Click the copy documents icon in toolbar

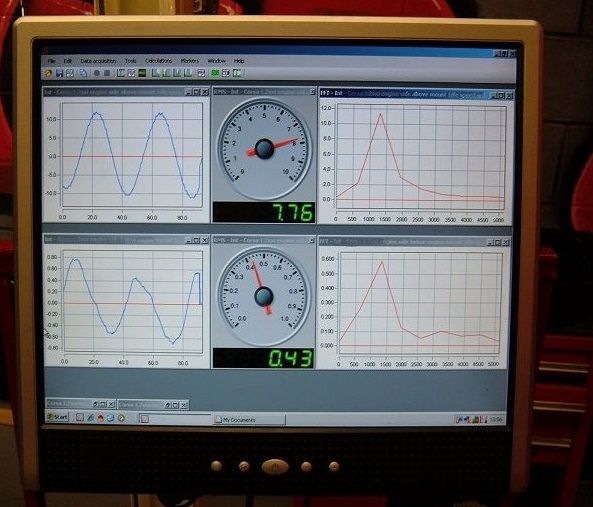coord(83,73)
